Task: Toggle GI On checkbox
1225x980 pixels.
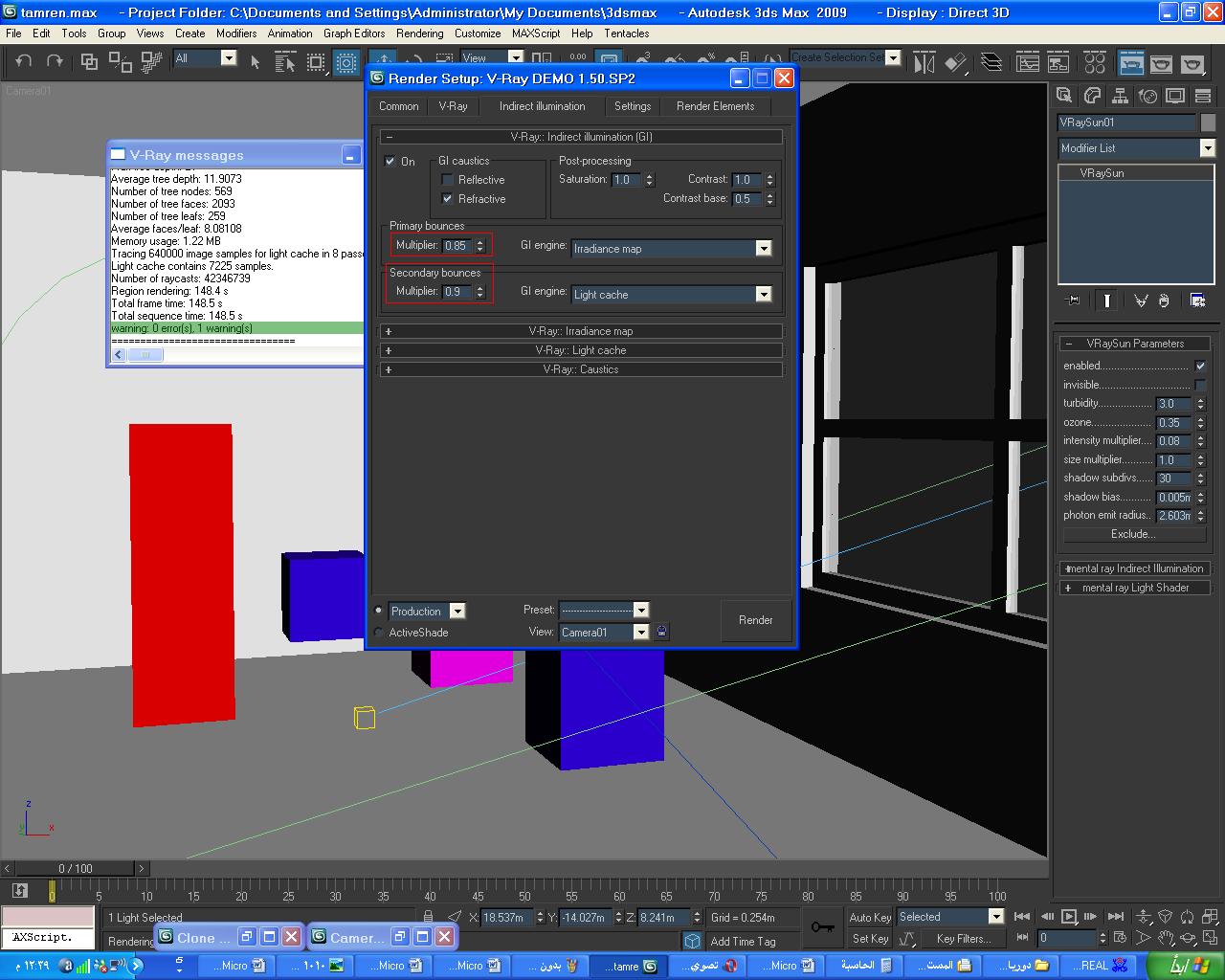Action: click(390, 161)
